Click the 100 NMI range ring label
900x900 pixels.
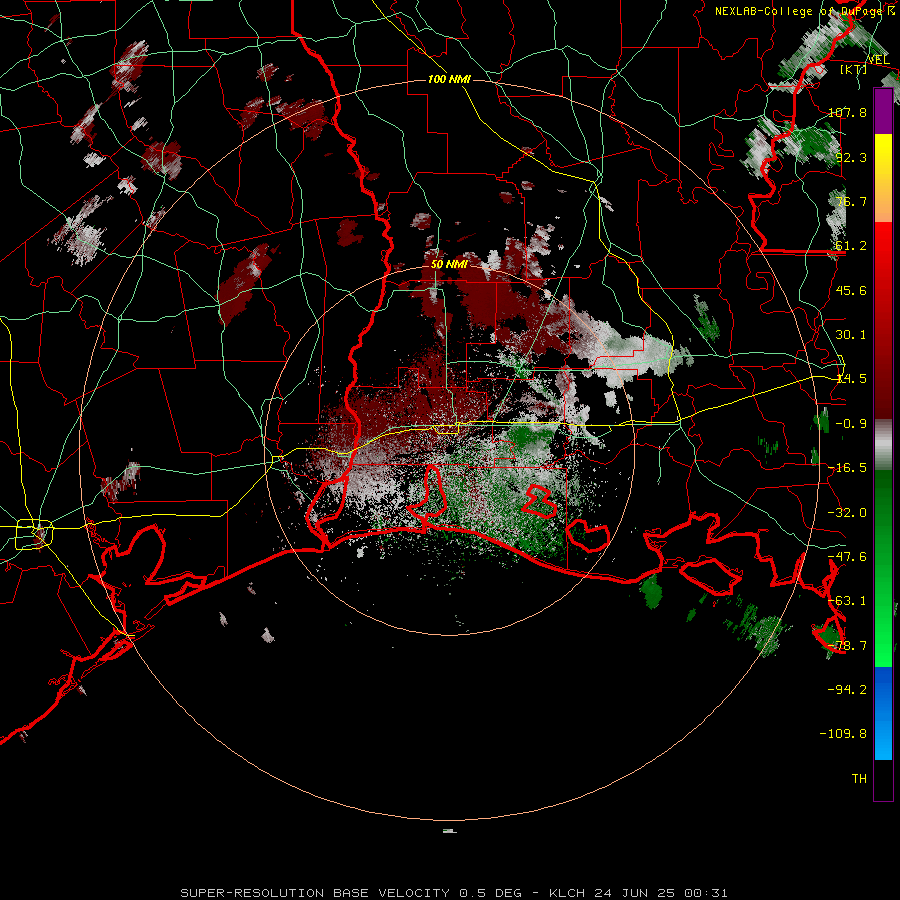click(x=449, y=79)
